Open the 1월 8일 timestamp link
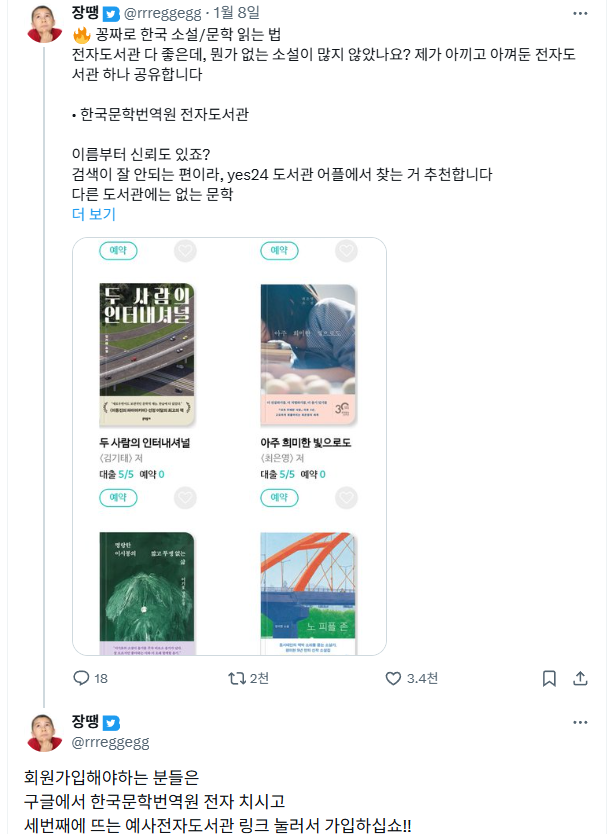Image resolution: width=611 pixels, height=834 pixels. 241,14
